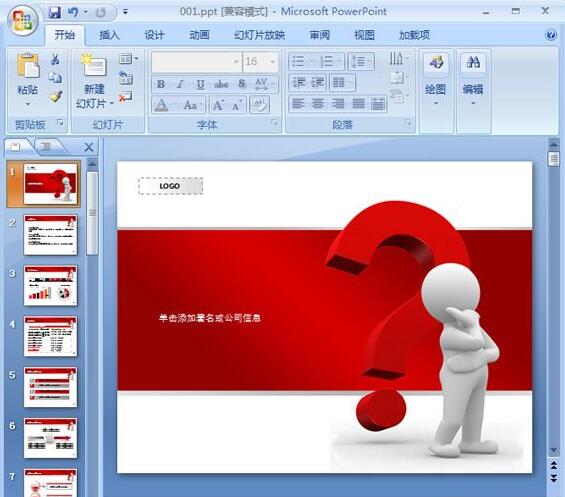The width and height of the screenshot is (565, 497).
Task: Open the line spacing menu
Action: pos(361,62)
